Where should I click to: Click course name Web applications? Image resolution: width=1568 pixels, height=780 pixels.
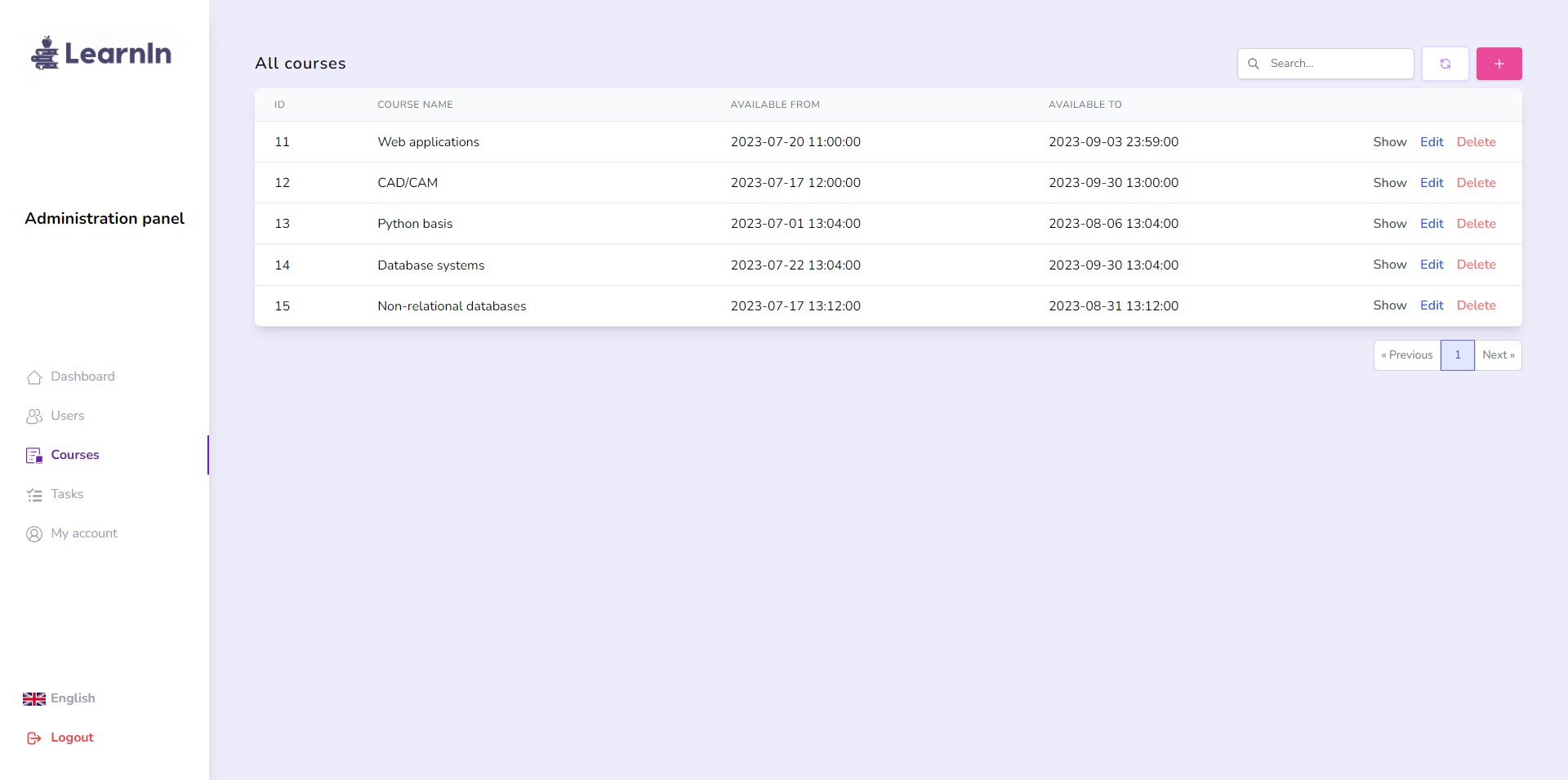[428, 142]
